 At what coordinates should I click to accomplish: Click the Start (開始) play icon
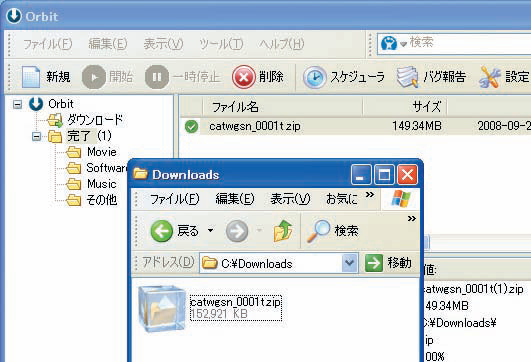(x=94, y=77)
